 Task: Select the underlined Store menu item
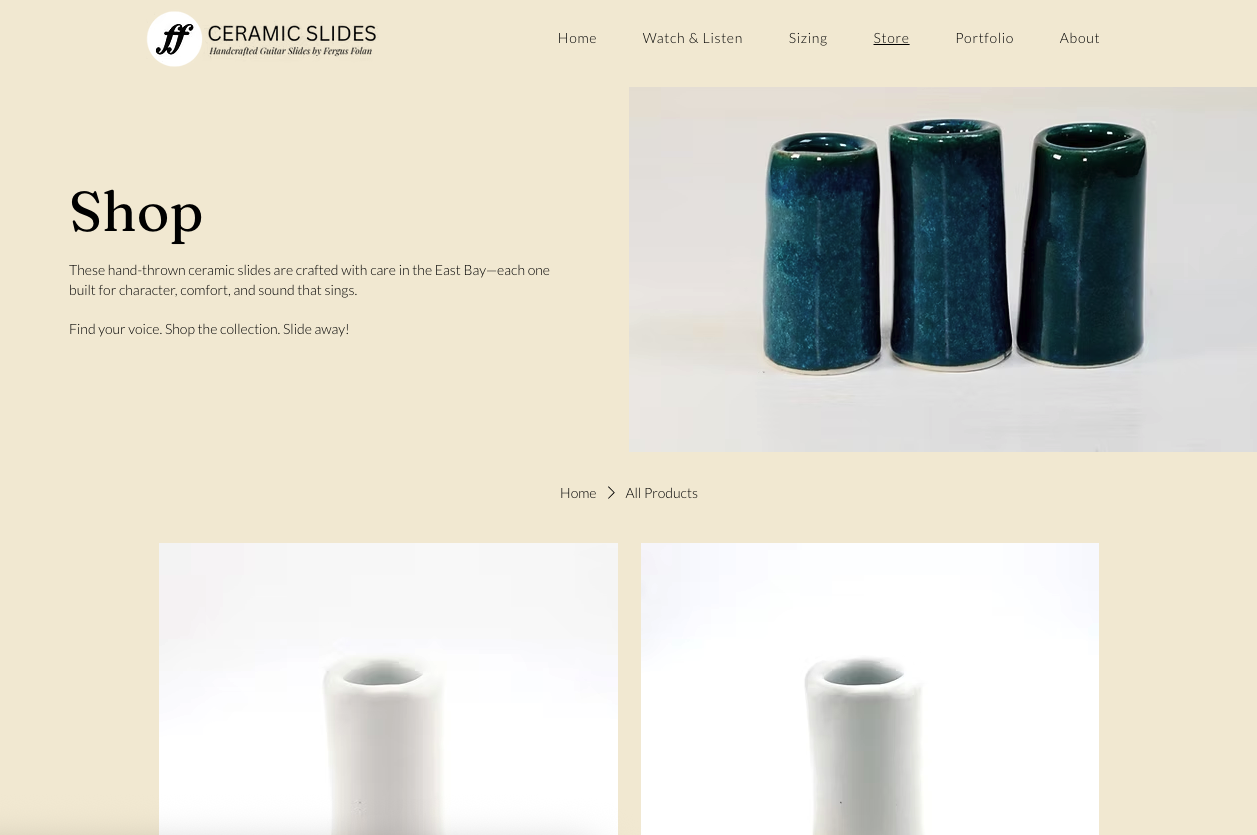click(891, 38)
